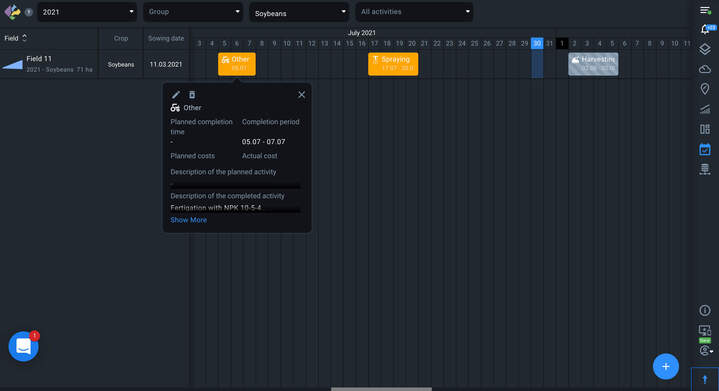This screenshot has height=391, width=719.
Task: Open the weather cloud icon
Action: (705, 69)
